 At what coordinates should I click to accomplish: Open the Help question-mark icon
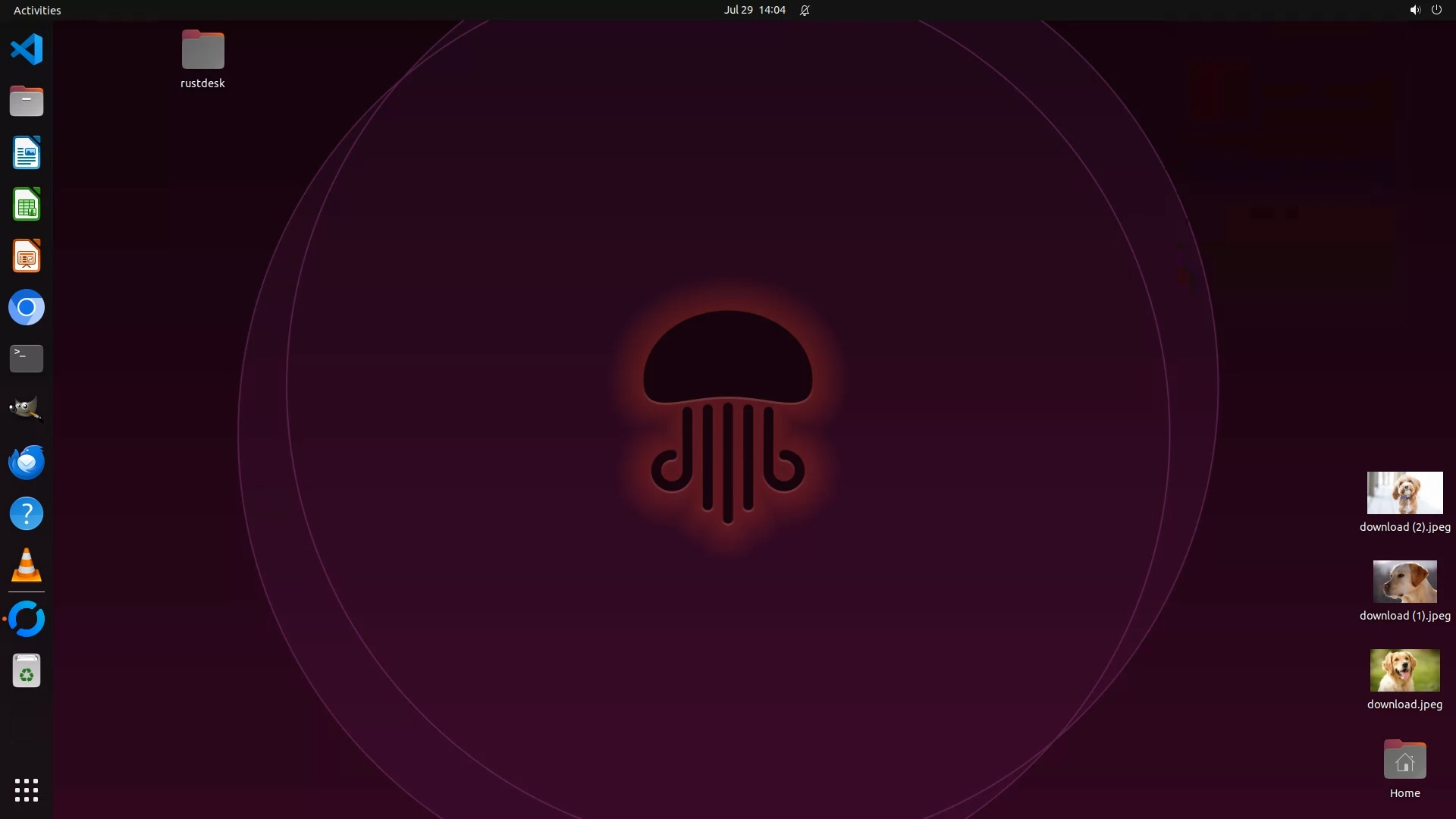(27, 514)
